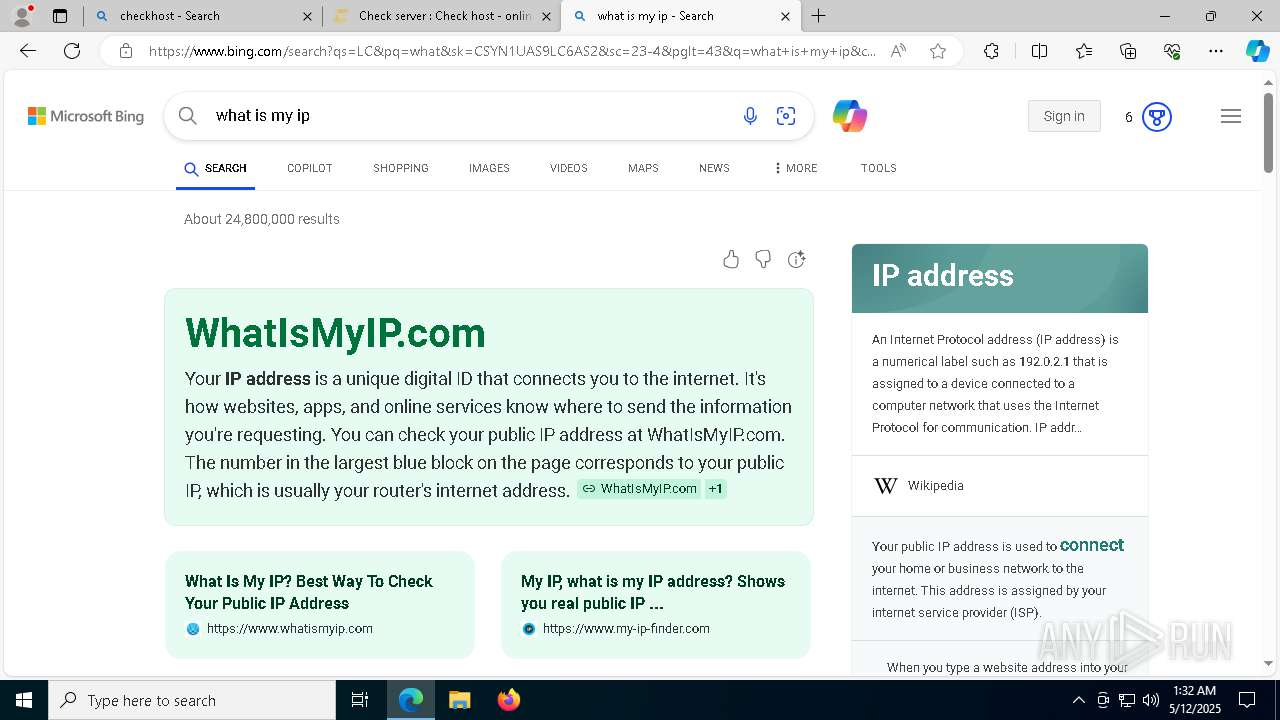Open Settings and more menu
This screenshot has width=1280, height=720.
click(x=1216, y=51)
